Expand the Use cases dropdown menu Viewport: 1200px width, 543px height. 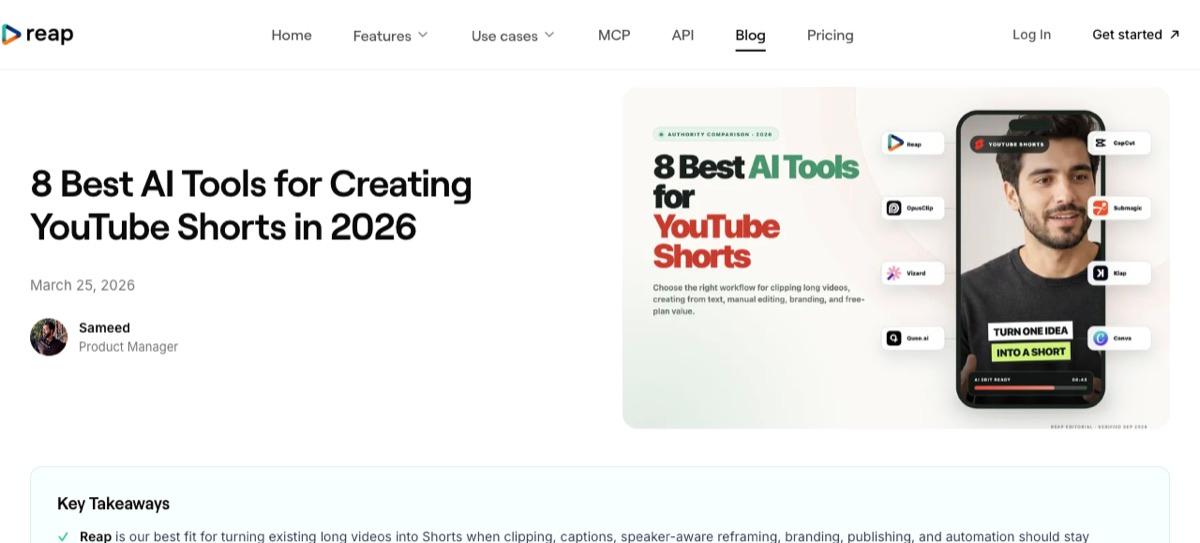[x=513, y=35]
